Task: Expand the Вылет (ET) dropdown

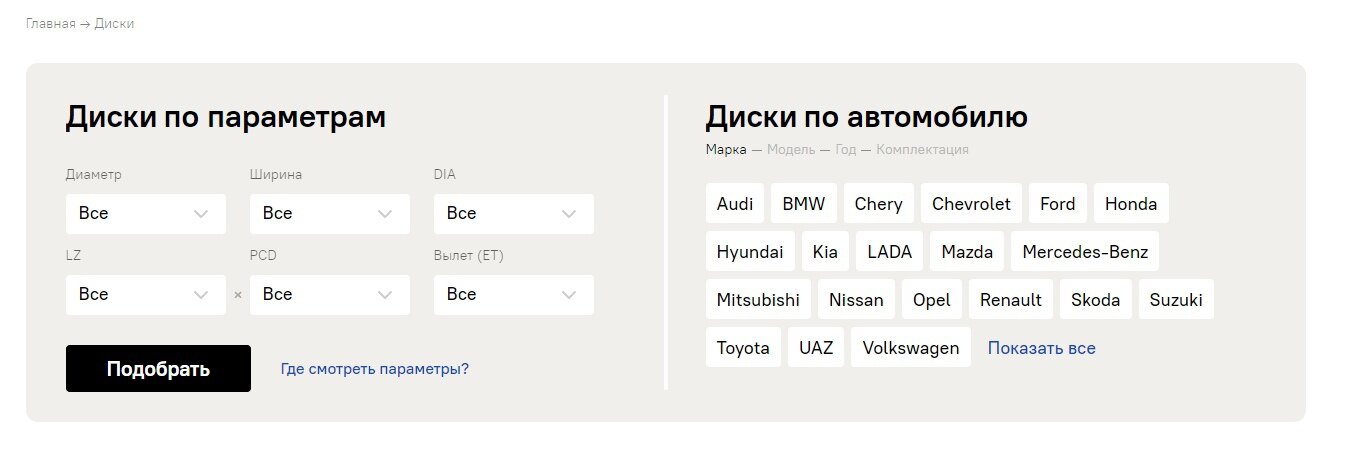Action: (x=513, y=295)
